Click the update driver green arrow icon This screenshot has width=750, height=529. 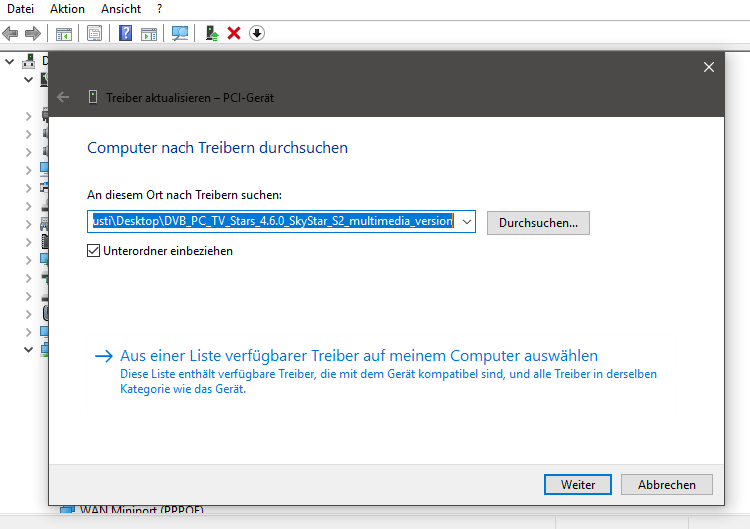tap(211, 33)
